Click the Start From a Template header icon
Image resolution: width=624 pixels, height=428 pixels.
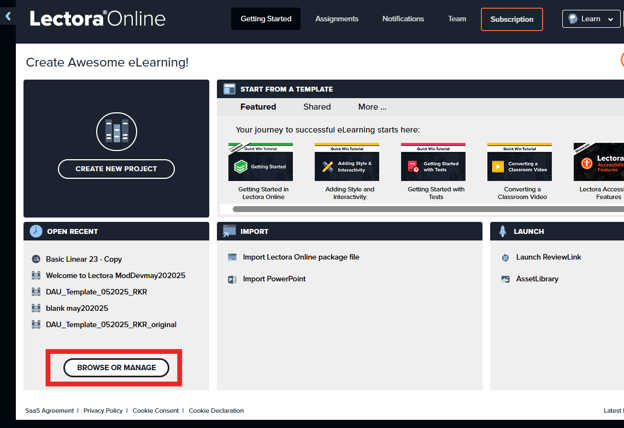(230, 89)
